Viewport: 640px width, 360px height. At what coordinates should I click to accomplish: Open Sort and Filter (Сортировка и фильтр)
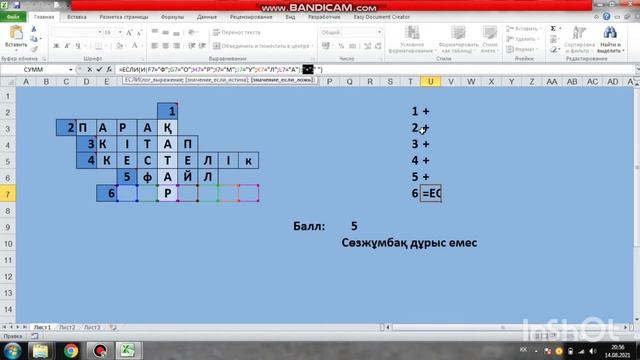coord(579,39)
